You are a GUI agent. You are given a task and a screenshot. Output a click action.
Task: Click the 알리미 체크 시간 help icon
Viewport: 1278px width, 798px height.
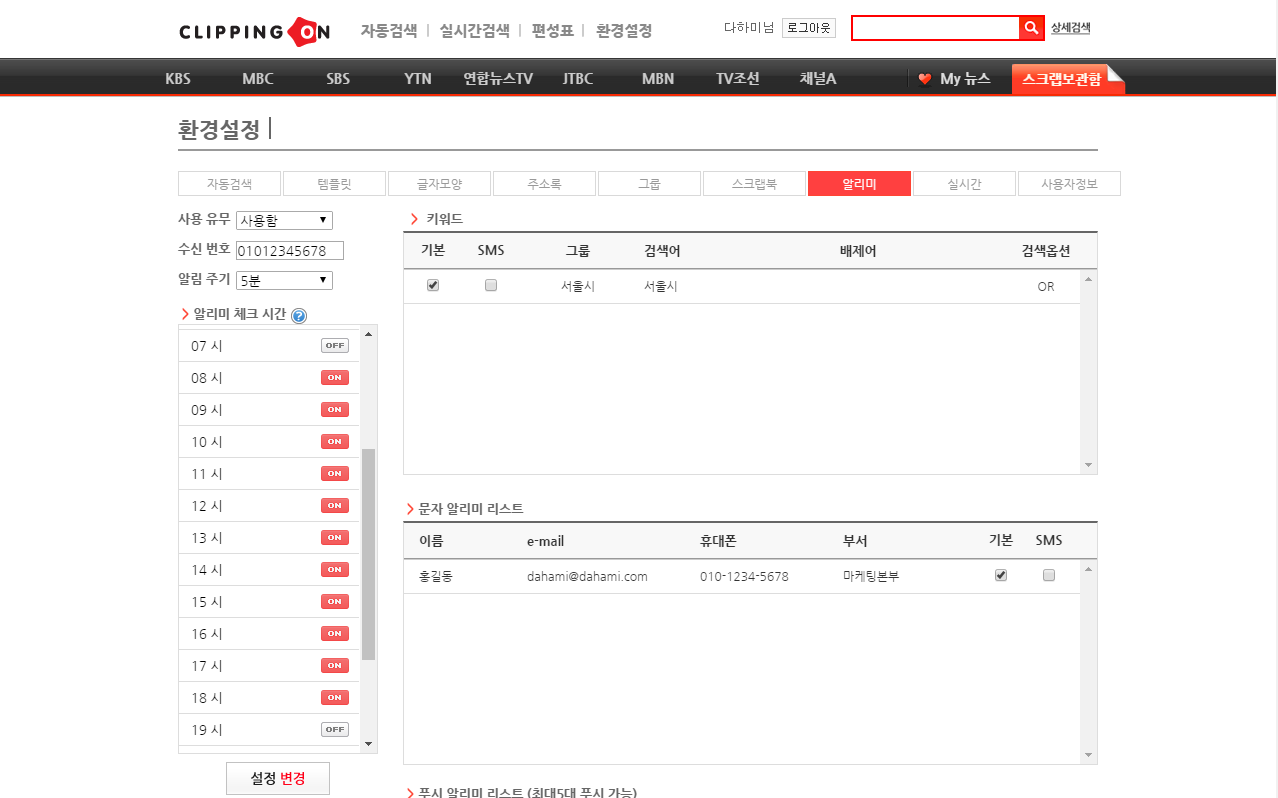coord(299,315)
